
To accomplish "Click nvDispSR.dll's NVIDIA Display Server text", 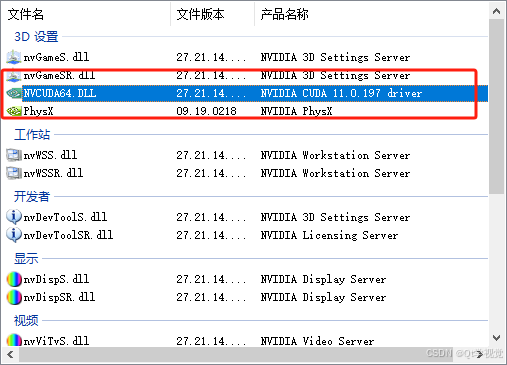I will coord(323,297).
